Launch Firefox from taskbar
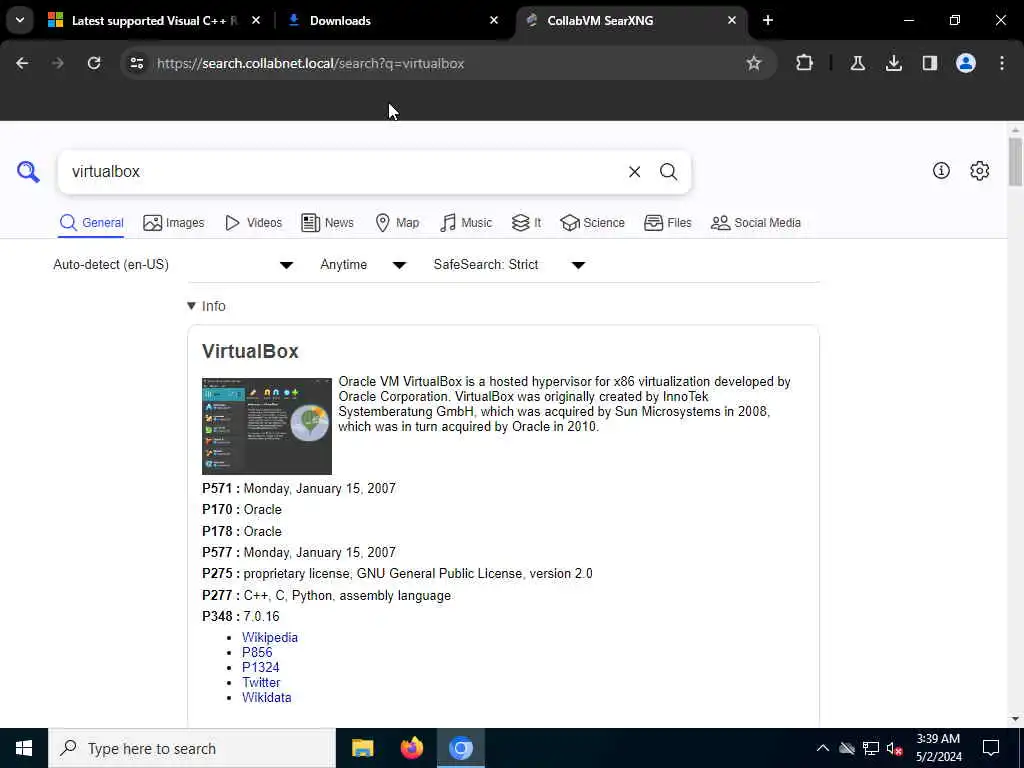The height and width of the screenshot is (768, 1024). (x=411, y=748)
